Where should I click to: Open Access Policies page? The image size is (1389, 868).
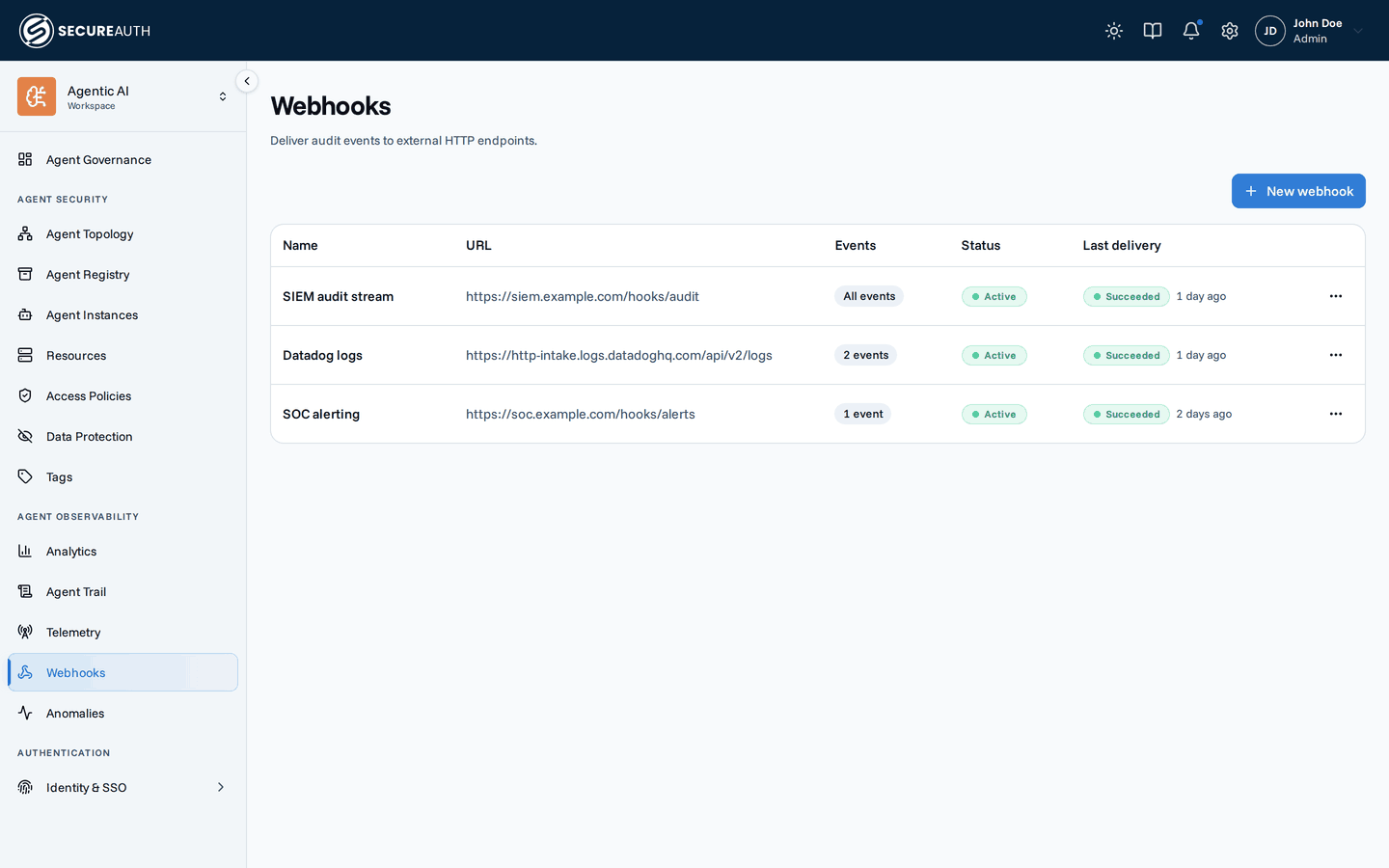point(123,395)
